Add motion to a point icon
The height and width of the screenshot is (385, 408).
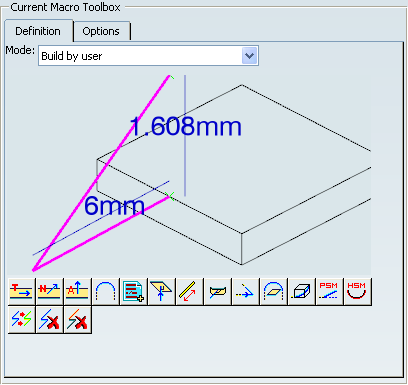(x=246, y=292)
